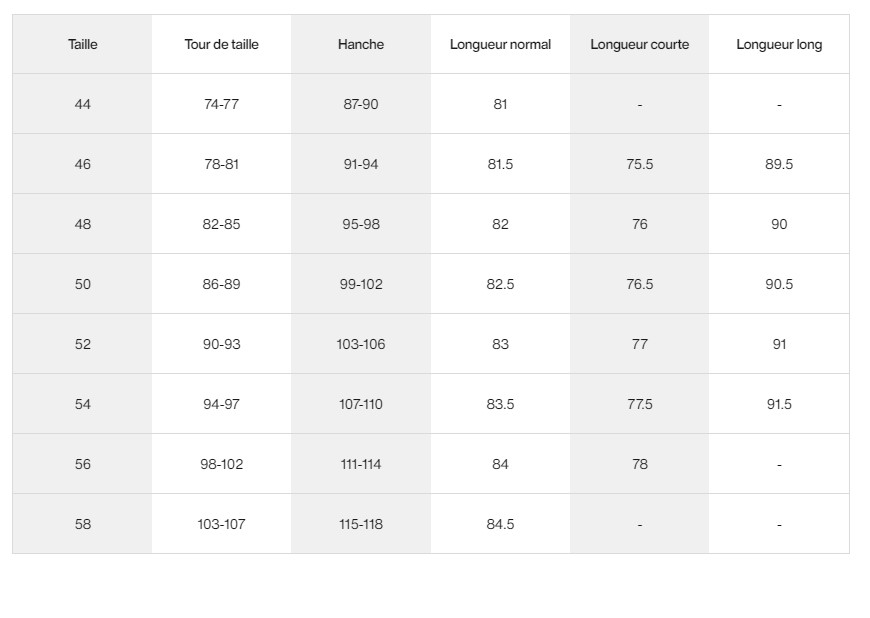Select size 44 in Taille column

tap(83, 104)
